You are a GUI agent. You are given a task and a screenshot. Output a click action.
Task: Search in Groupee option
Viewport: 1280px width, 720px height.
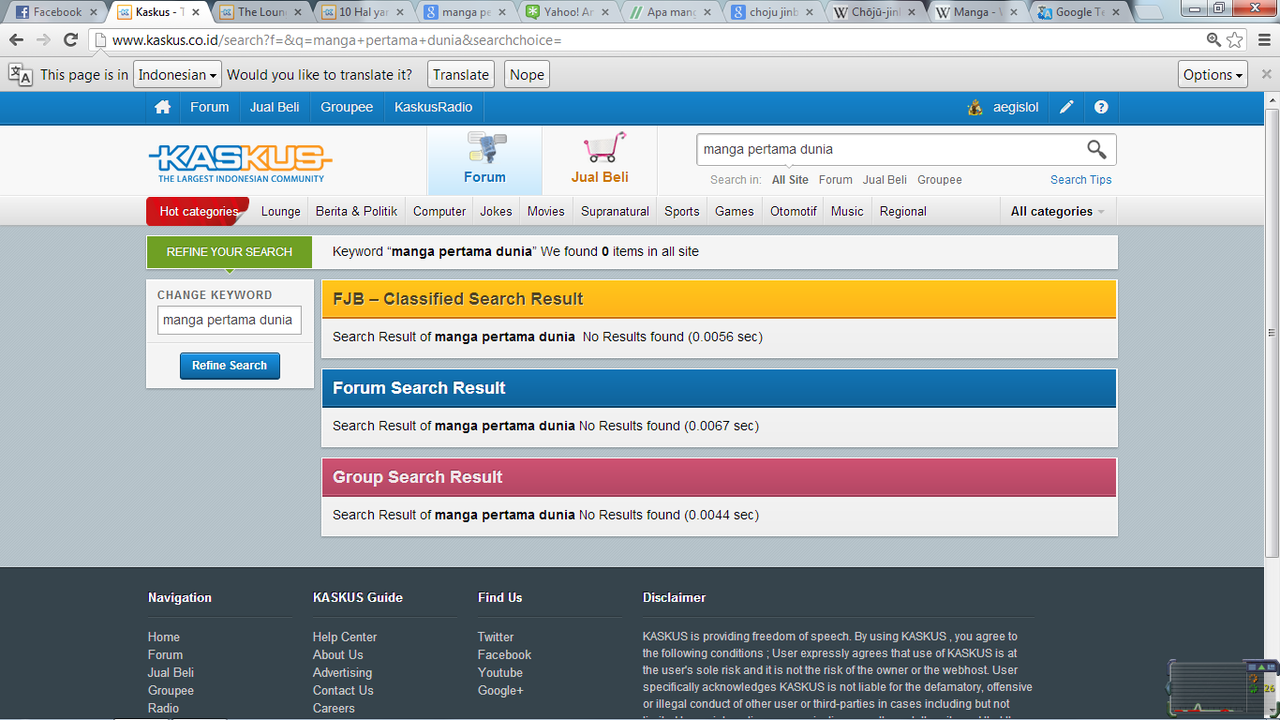[940, 180]
